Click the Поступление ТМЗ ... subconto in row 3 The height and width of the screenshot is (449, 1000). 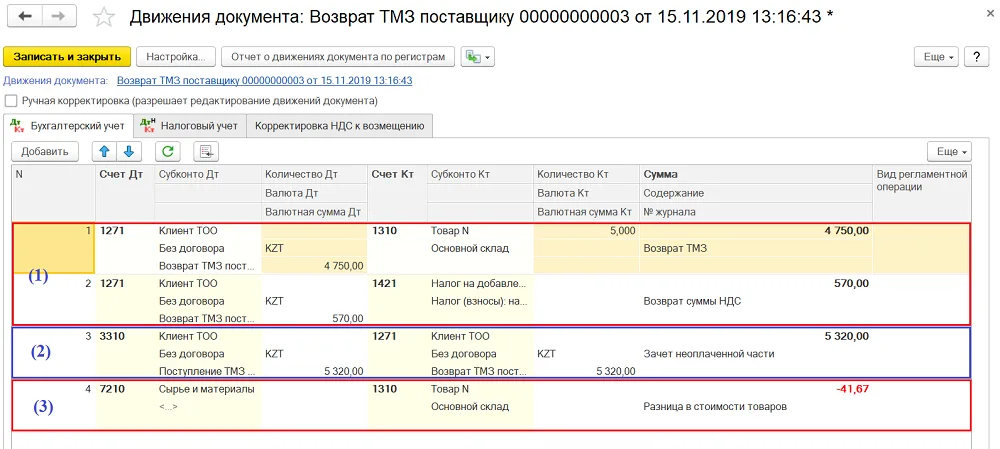(x=208, y=371)
